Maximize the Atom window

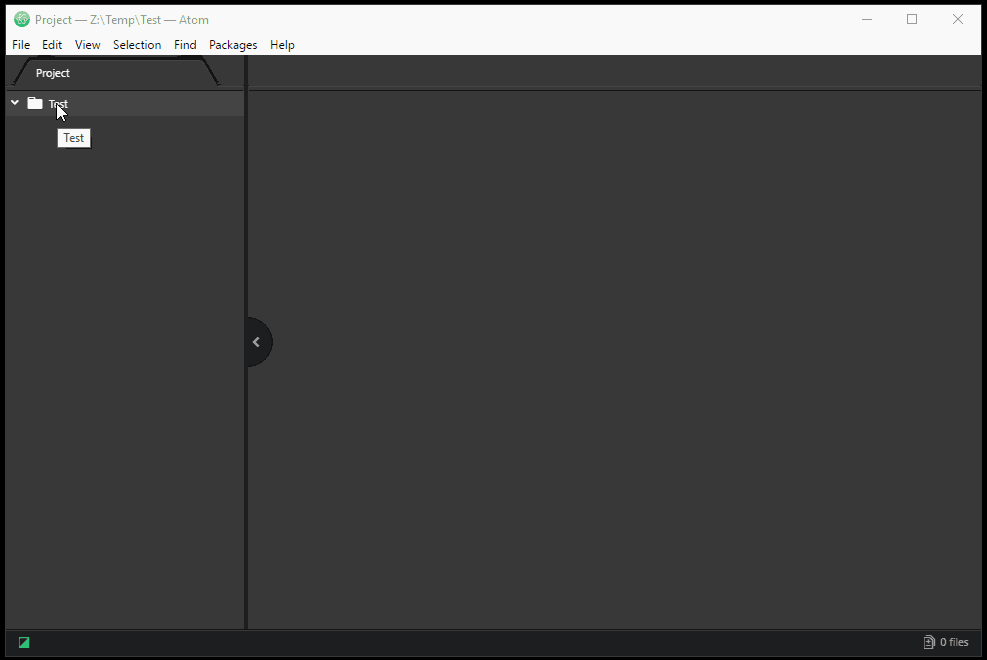[912, 20]
